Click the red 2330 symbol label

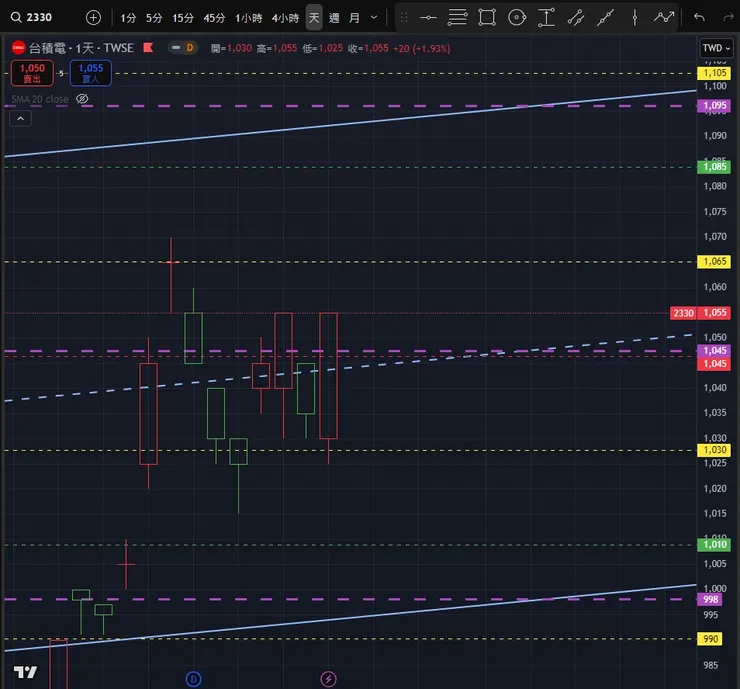(x=683, y=313)
